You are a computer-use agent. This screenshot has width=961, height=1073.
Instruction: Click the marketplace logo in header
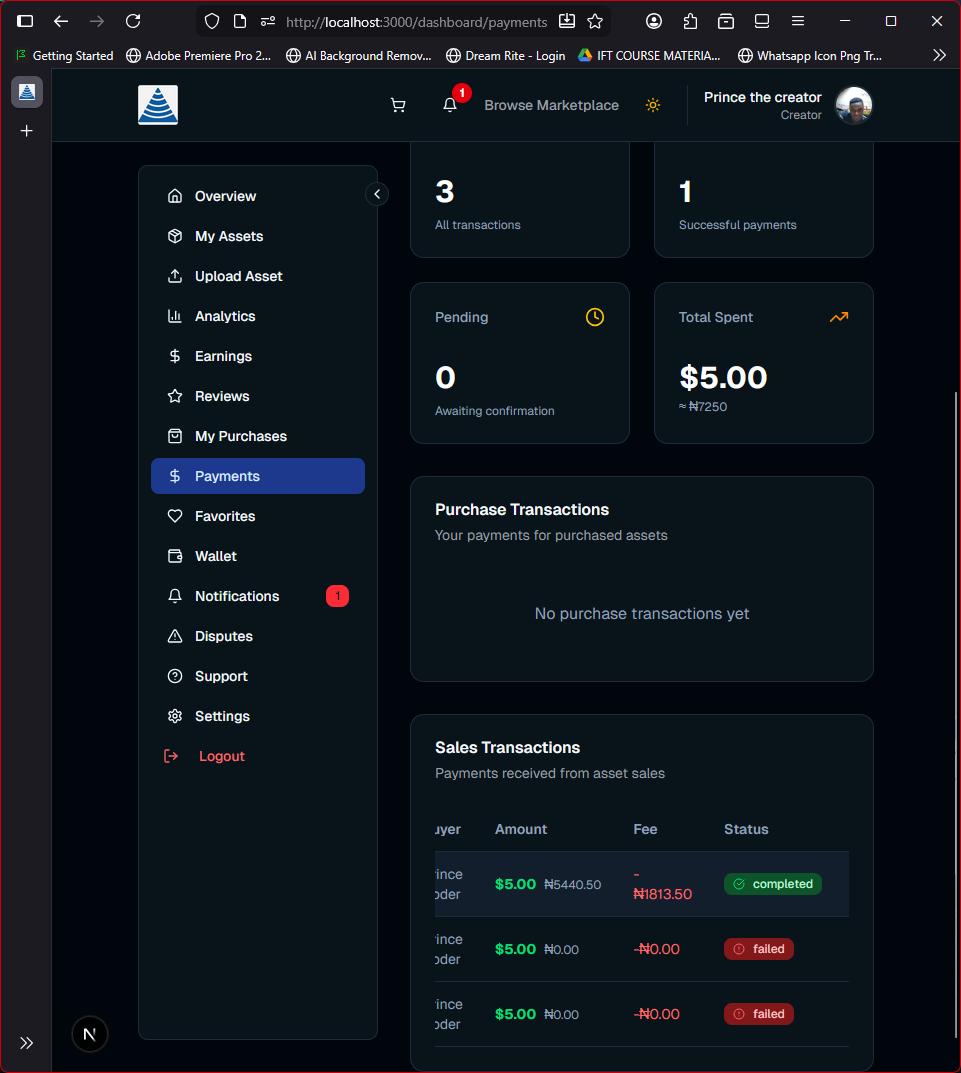(x=158, y=105)
